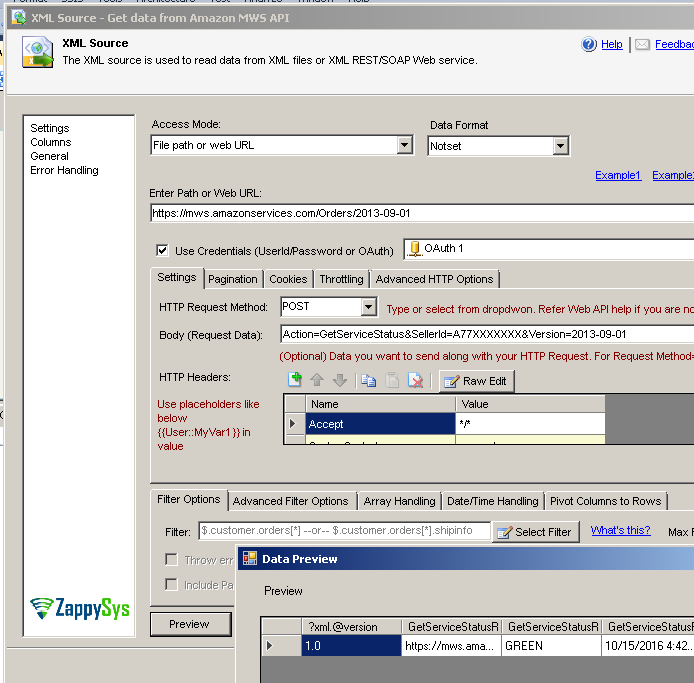
Task: Click the https://mws.ama... cell in Data Preview
Action: (451, 646)
